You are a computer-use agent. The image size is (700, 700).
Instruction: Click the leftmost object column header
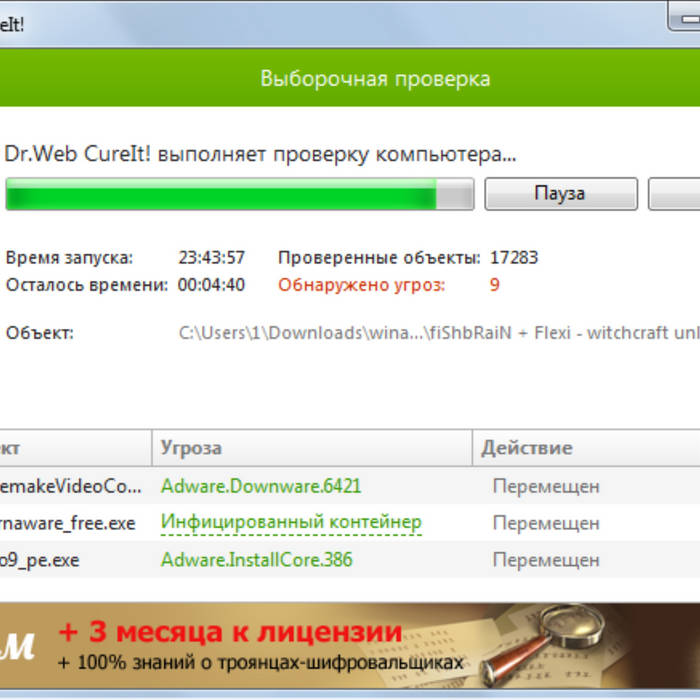click(x=70, y=448)
